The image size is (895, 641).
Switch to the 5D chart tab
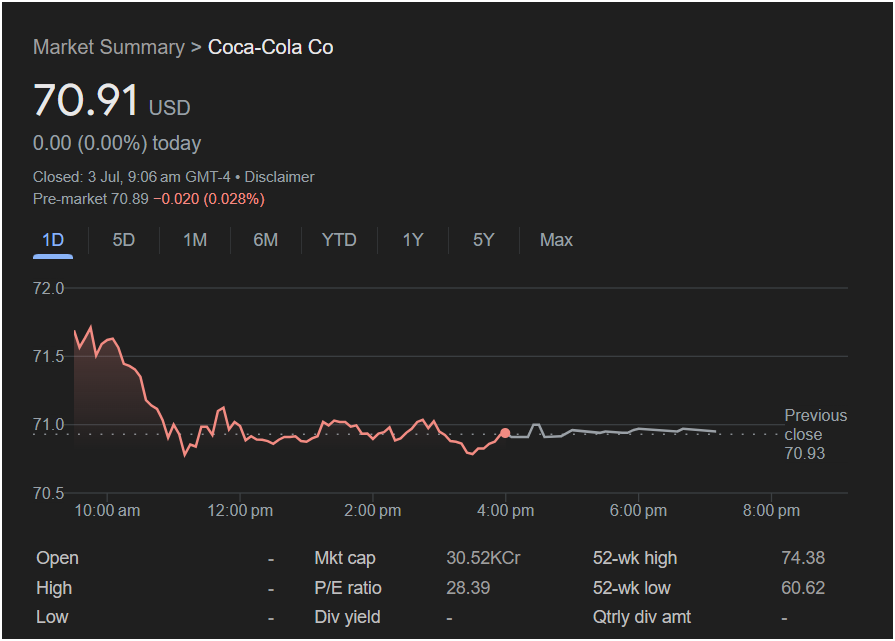[x=123, y=240]
